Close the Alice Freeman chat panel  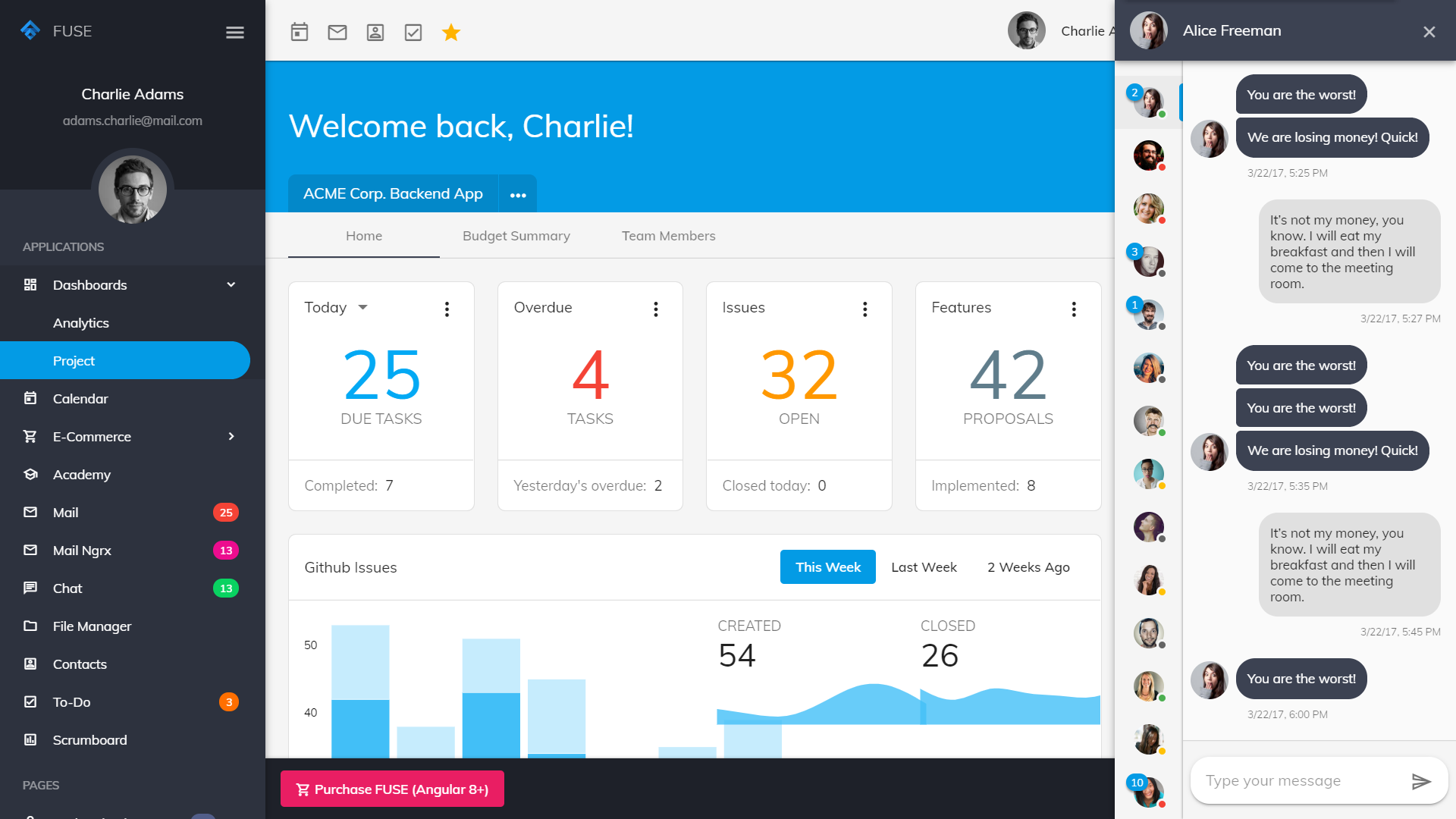pyautogui.click(x=1429, y=32)
